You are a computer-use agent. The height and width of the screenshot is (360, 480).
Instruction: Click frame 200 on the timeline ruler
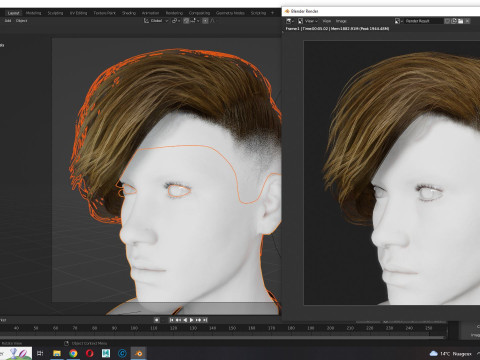[x=330, y=328]
